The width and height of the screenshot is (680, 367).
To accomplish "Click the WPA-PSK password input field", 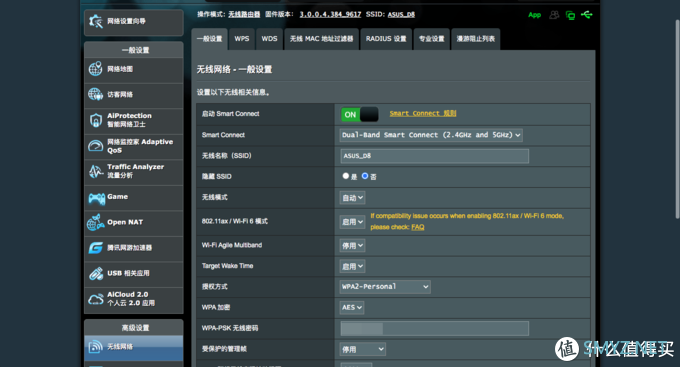I will [x=435, y=328].
